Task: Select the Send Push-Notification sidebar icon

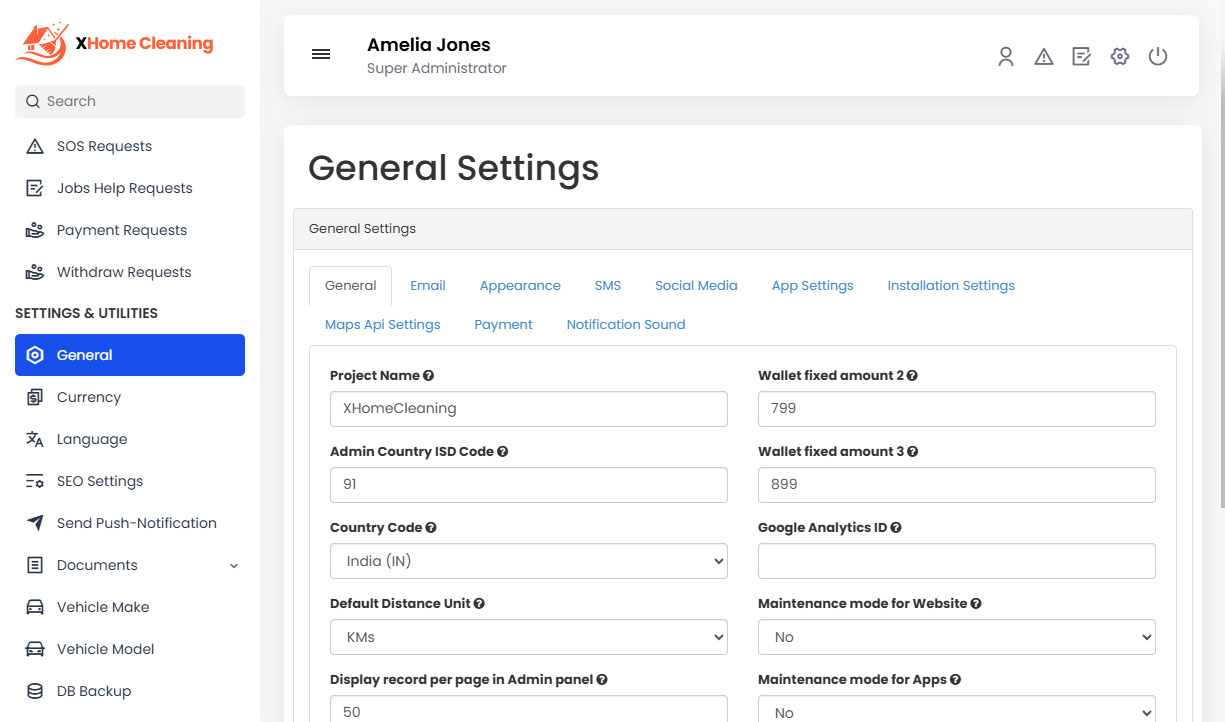Action: [x=33, y=522]
